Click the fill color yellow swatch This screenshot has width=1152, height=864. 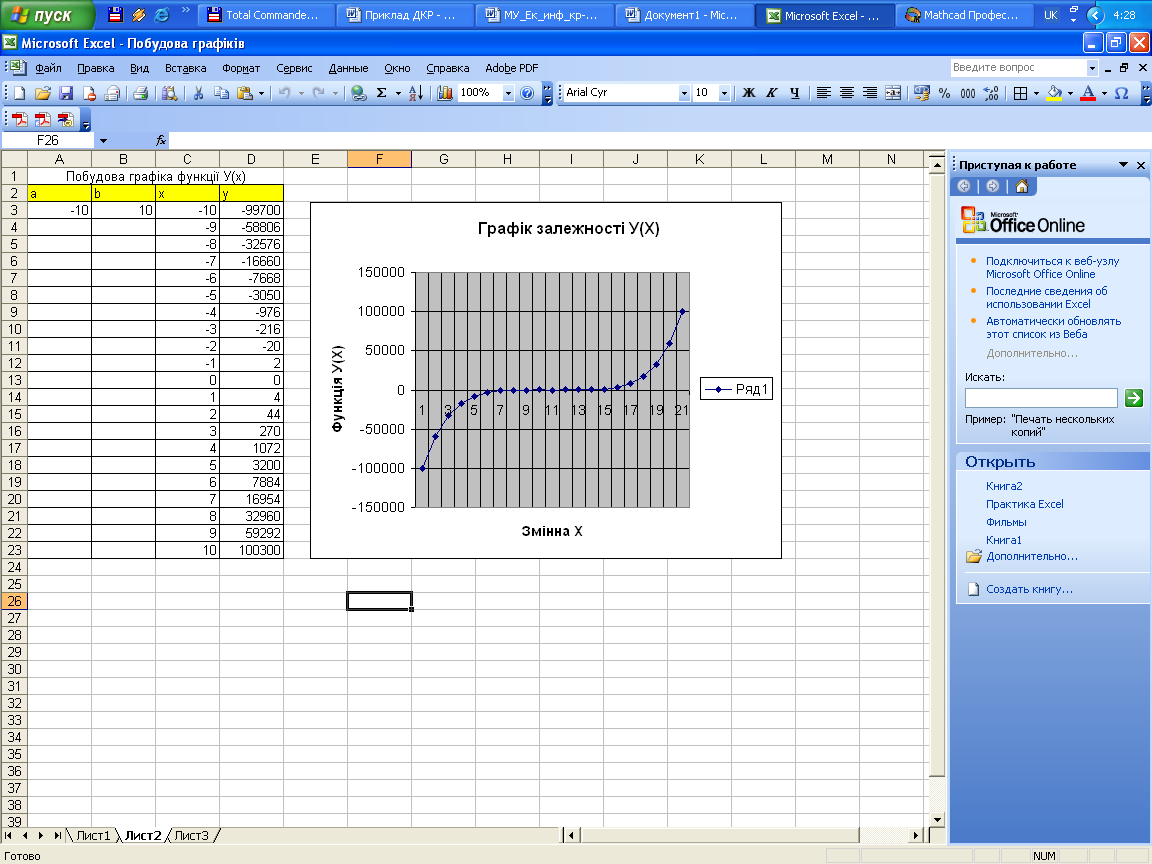click(1054, 93)
